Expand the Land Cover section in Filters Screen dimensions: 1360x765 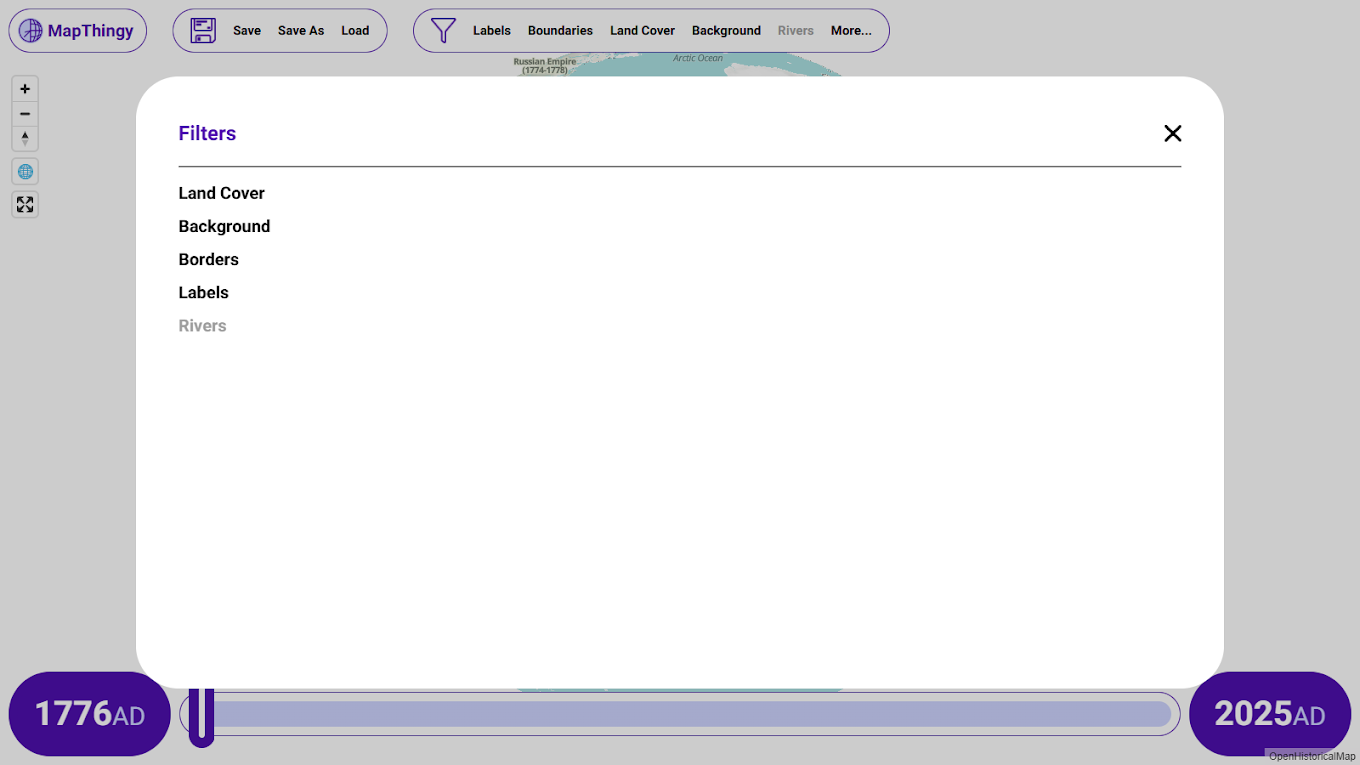pyautogui.click(x=221, y=193)
